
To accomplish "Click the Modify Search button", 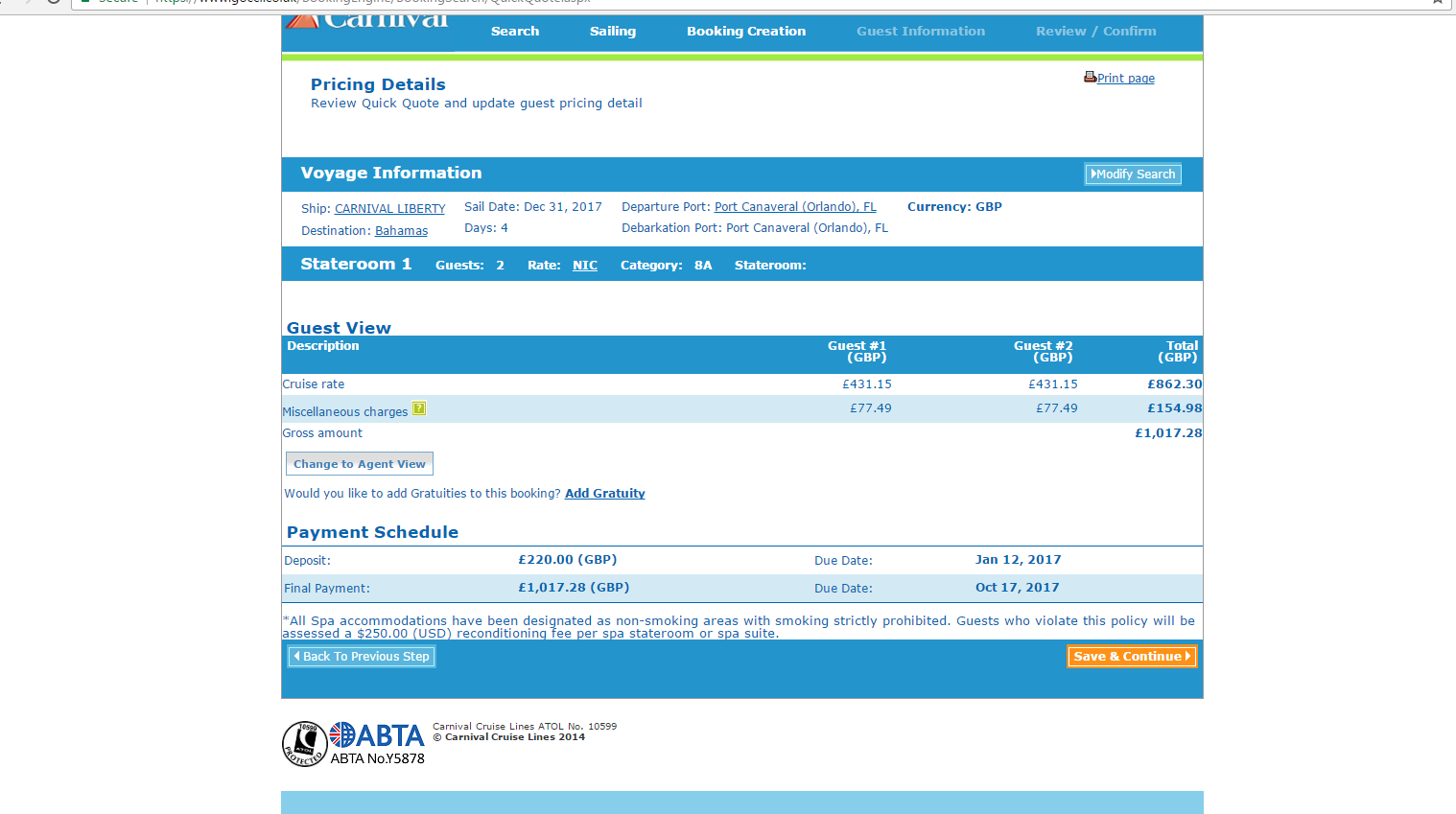I will pyautogui.click(x=1133, y=174).
